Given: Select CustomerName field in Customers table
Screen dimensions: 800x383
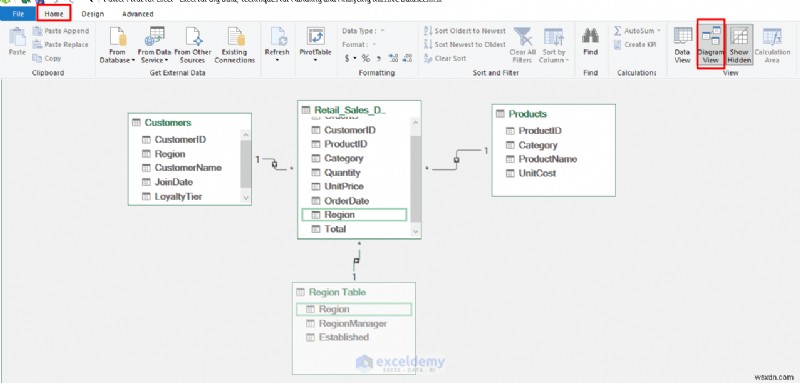Looking at the screenshot, I should [188, 167].
